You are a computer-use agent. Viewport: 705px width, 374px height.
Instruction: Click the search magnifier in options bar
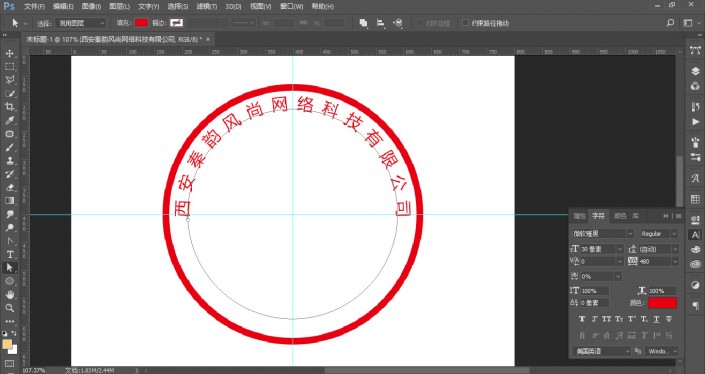click(670, 23)
